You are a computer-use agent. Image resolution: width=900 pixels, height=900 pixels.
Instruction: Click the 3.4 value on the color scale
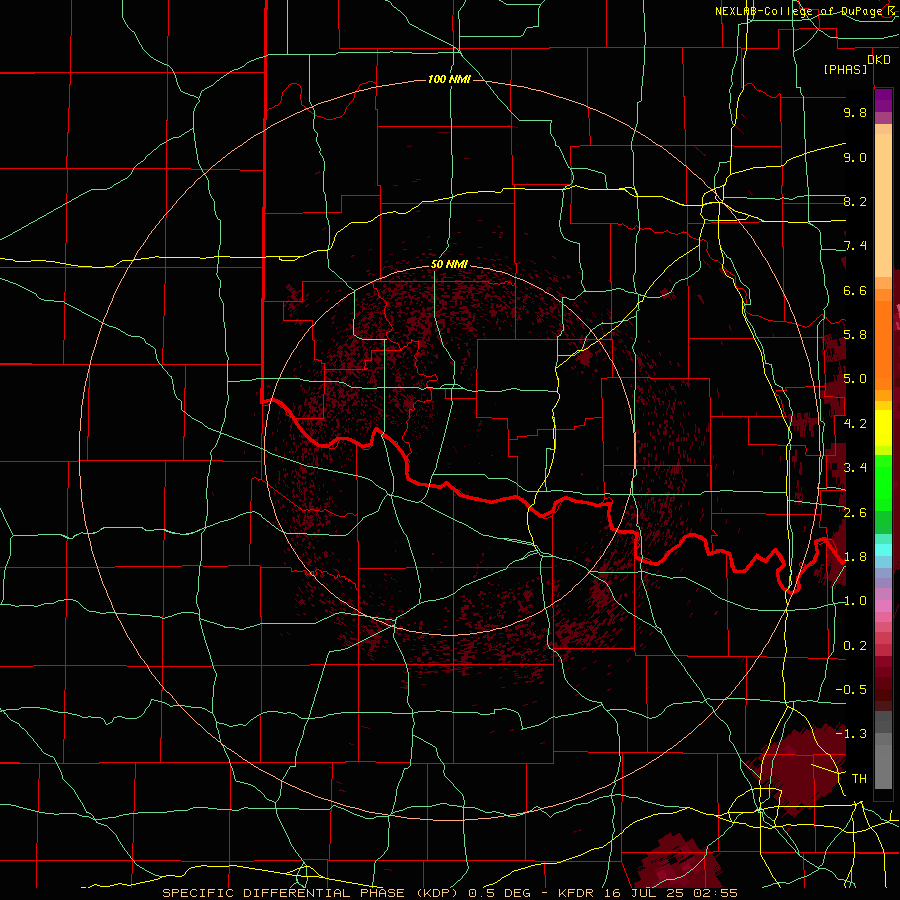[855, 467]
